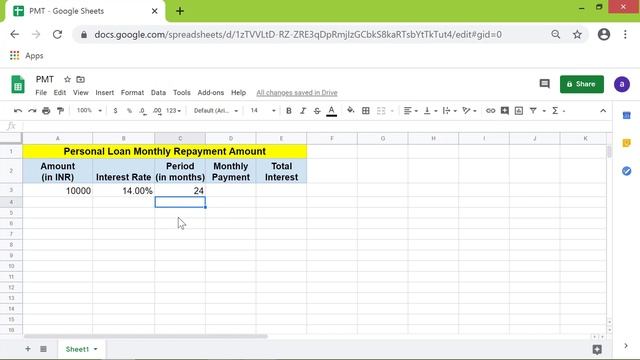Image resolution: width=640 pixels, height=360 pixels.
Task: Open a new browser tab
Action: (x=180, y=11)
